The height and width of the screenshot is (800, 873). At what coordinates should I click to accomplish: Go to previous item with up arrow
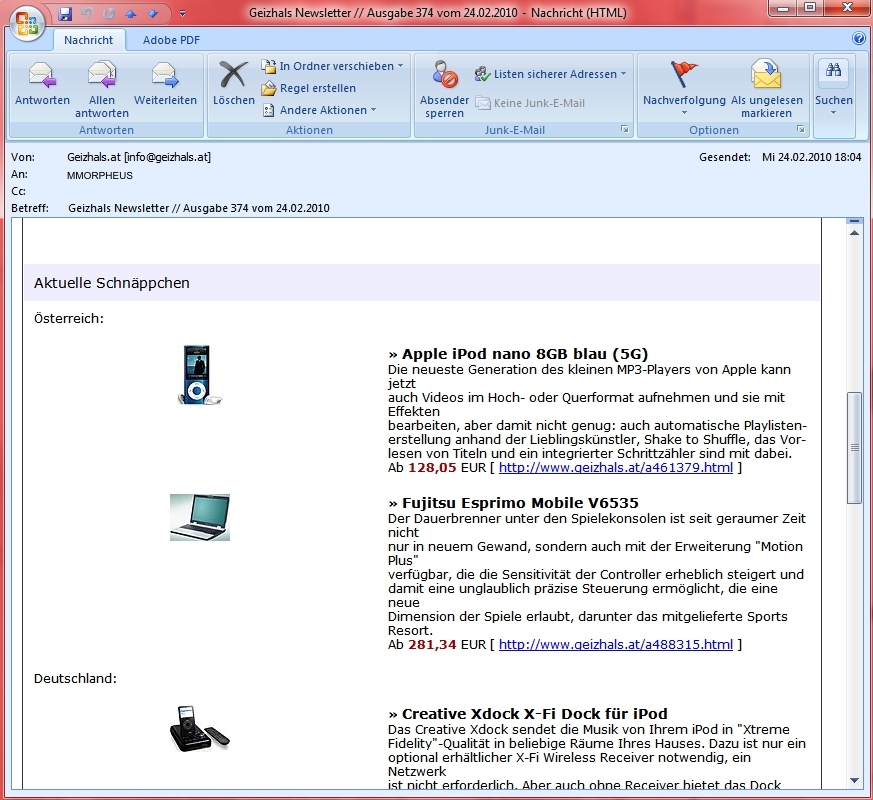tap(131, 14)
